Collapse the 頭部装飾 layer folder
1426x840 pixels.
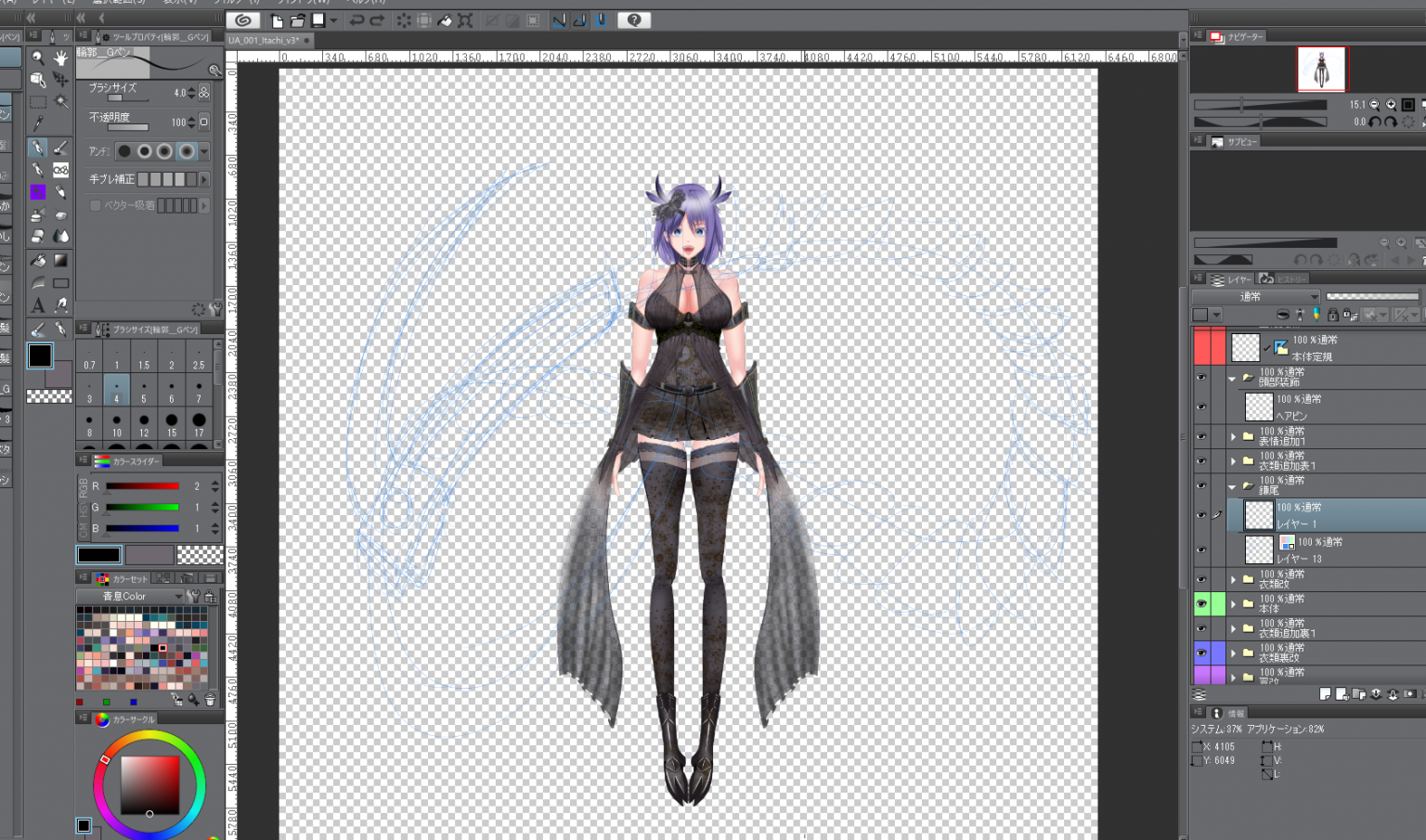coord(1233,378)
